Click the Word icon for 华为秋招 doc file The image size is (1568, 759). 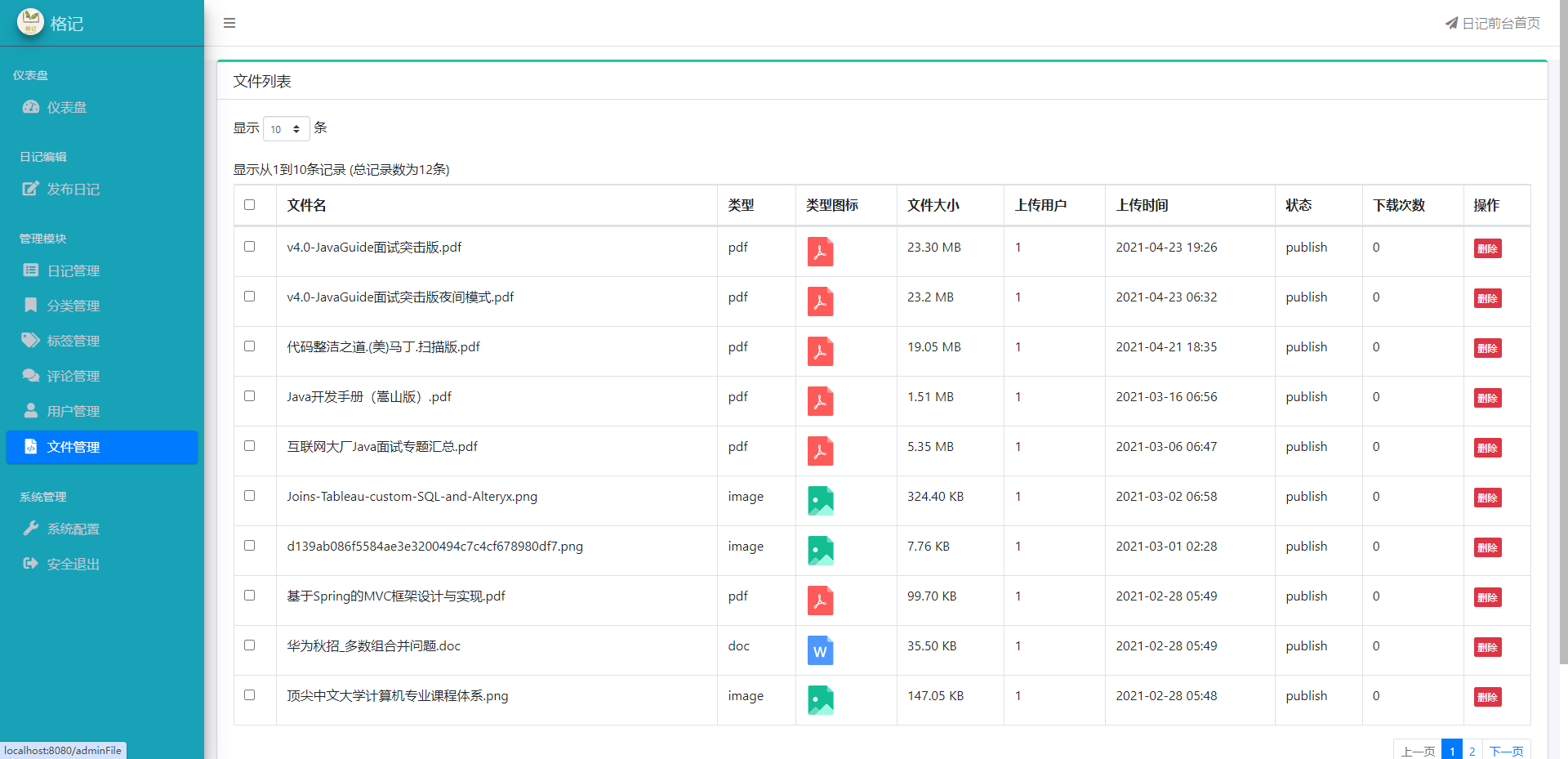click(820, 650)
